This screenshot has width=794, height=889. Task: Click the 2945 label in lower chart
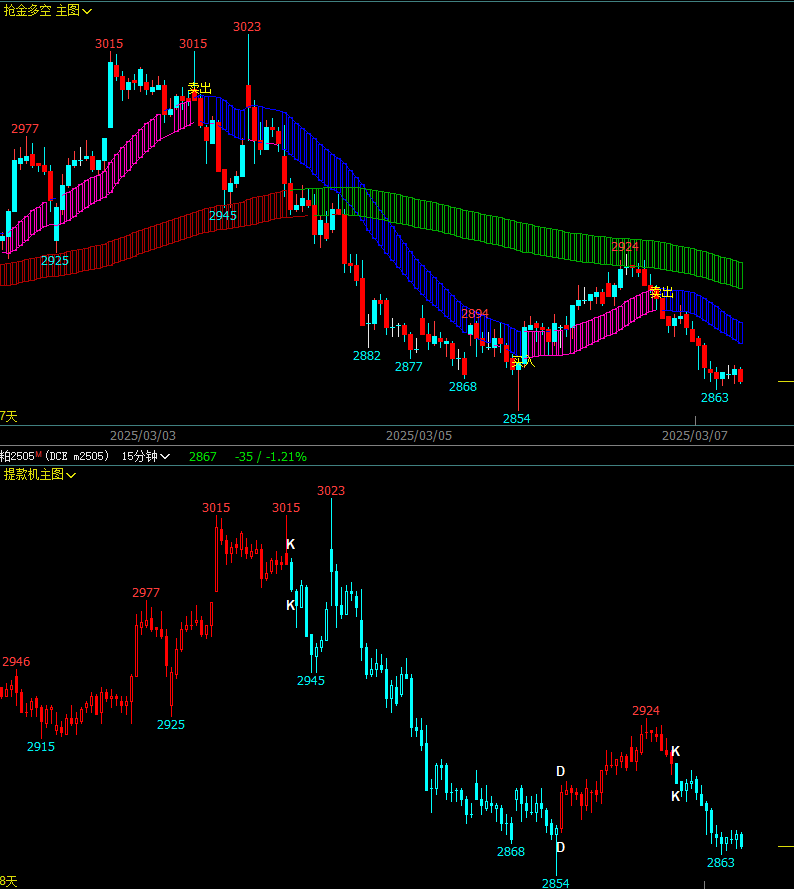(311, 680)
